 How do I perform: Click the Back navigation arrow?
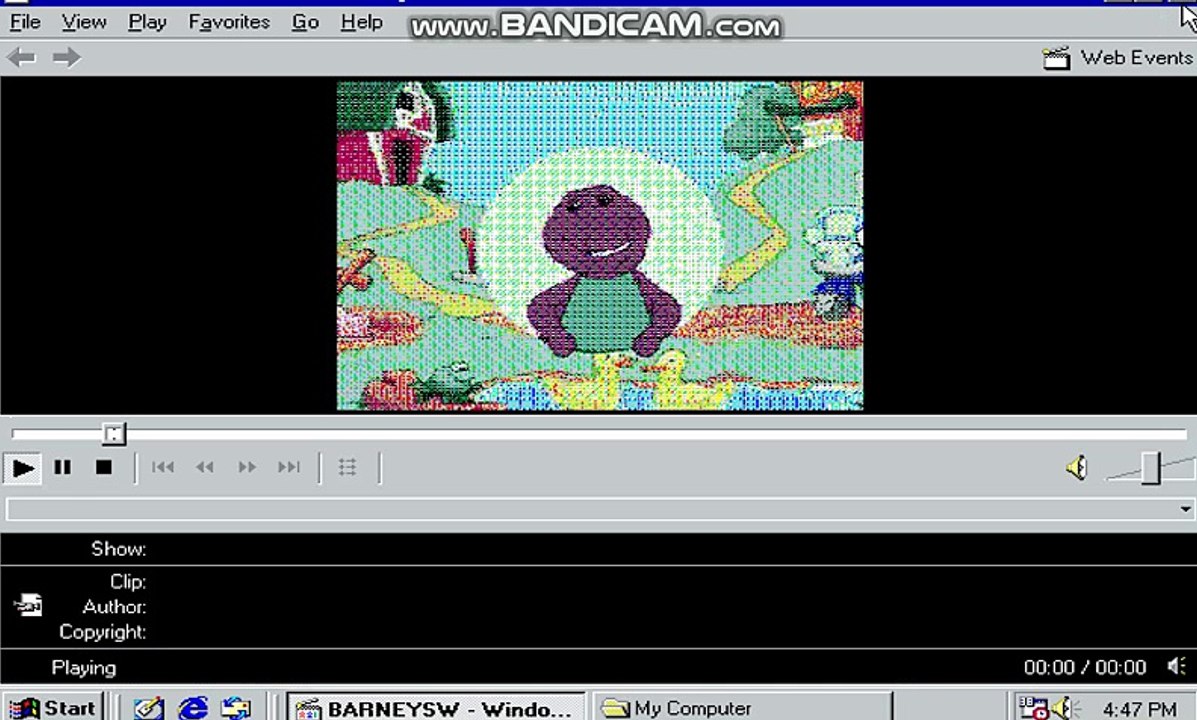tap(21, 57)
